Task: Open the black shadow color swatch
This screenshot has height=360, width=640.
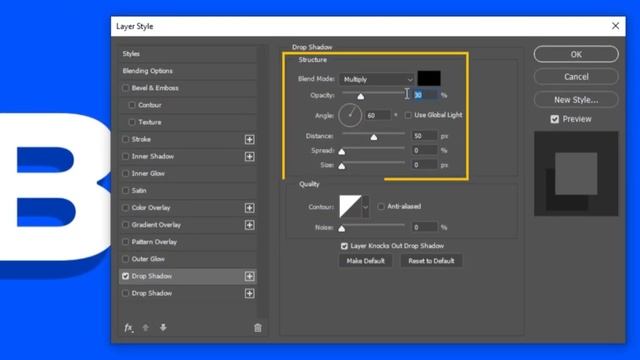Action: [x=429, y=78]
